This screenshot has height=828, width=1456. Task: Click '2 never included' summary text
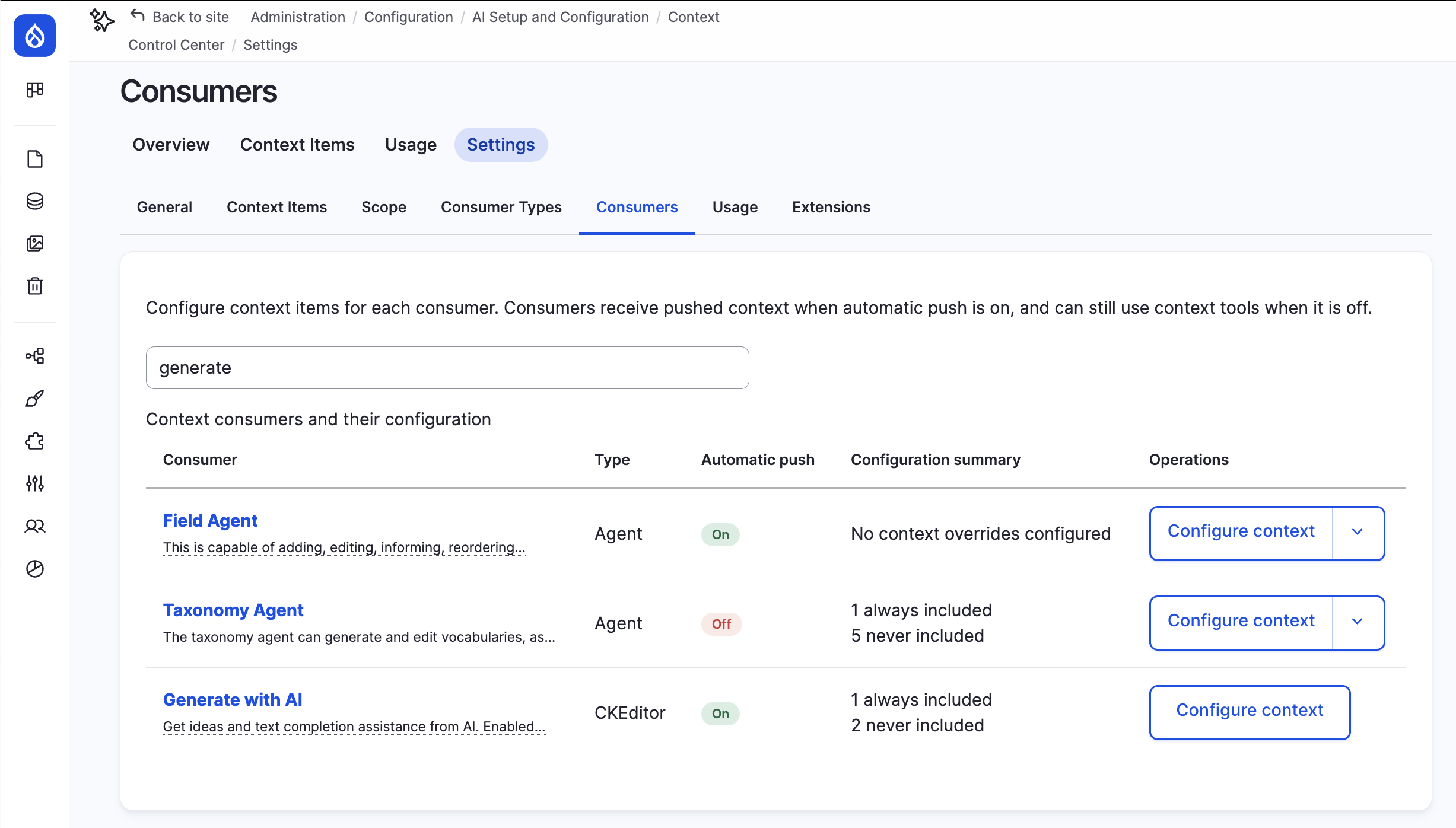pyautogui.click(x=917, y=725)
